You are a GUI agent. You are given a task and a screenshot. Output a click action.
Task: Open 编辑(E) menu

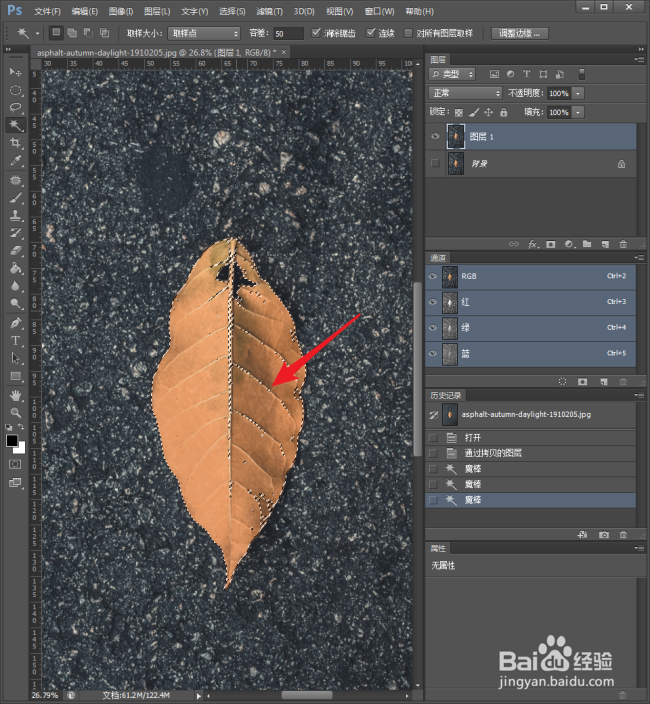click(x=84, y=11)
